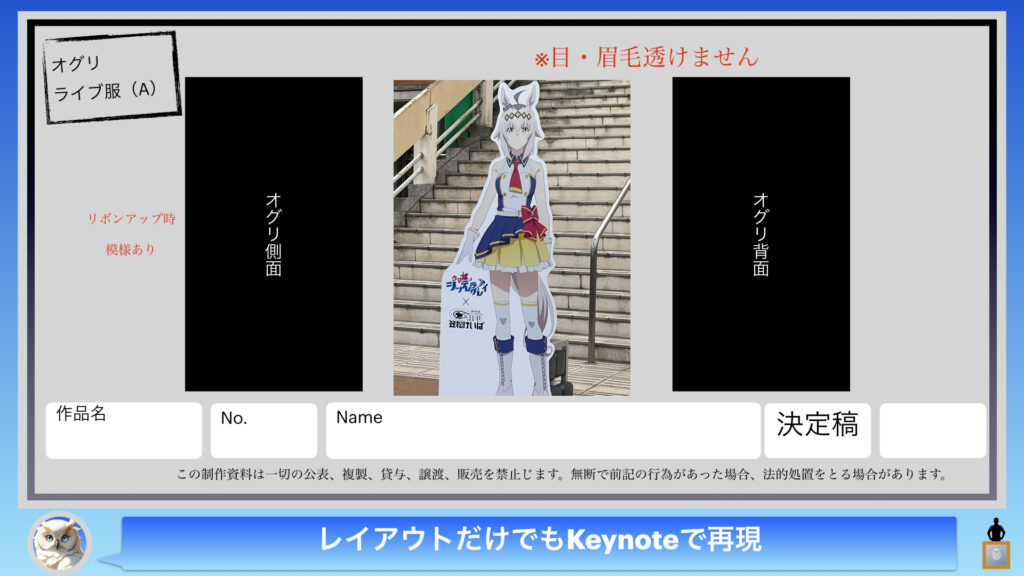Viewport: 1024px width, 576px height.
Task: Click the Oguri character standee photo
Action: click(x=511, y=238)
